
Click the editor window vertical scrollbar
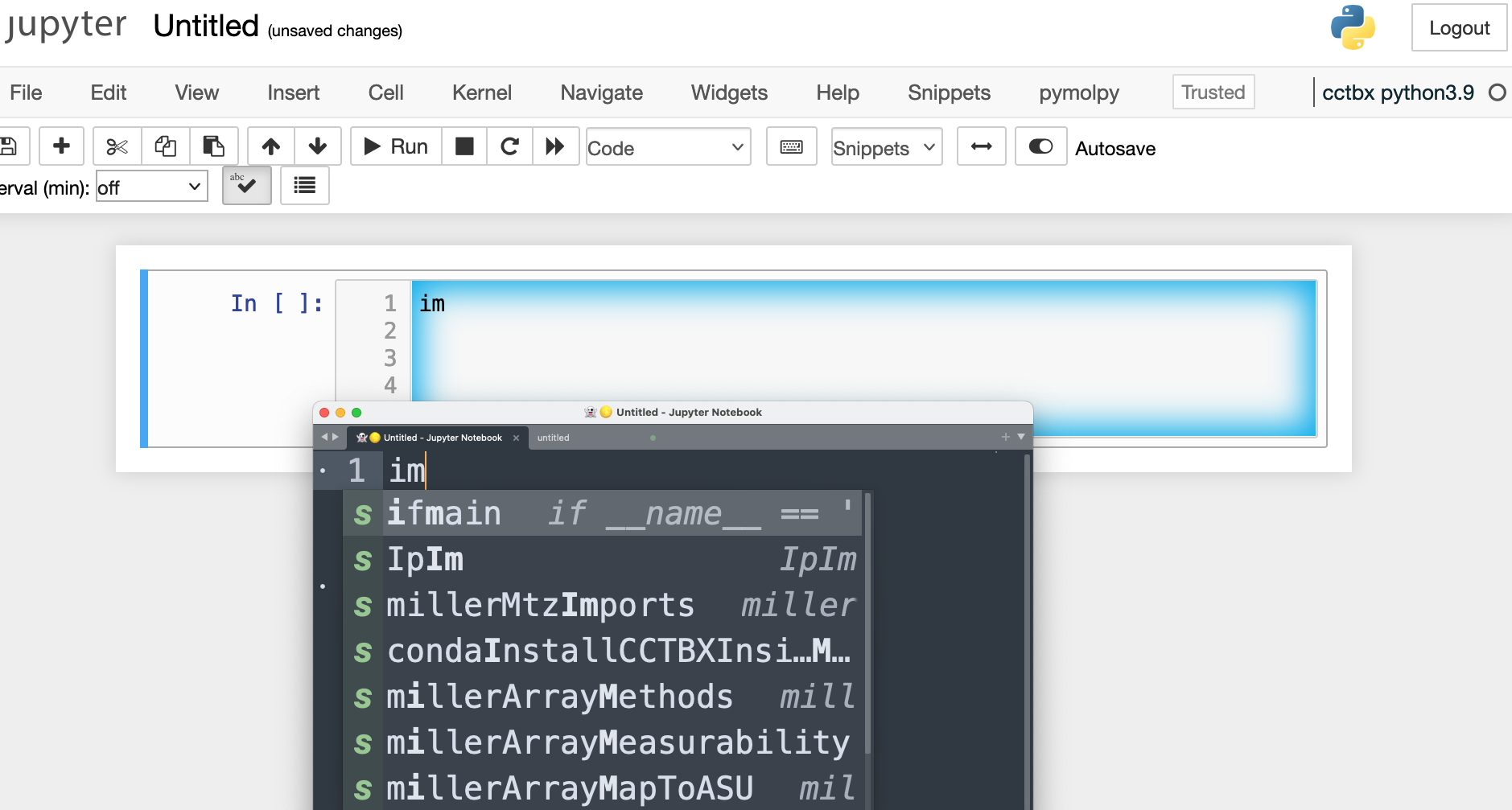tap(1028, 631)
